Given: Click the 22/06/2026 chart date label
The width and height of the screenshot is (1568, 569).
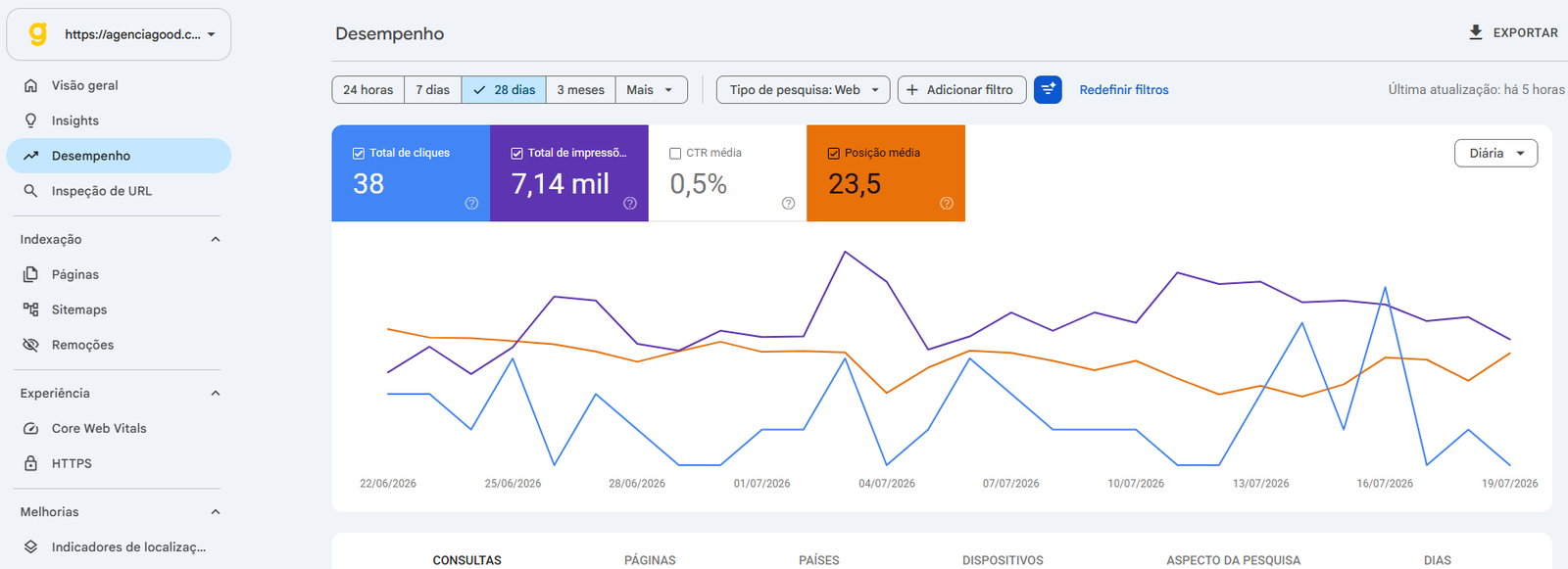Looking at the screenshot, I should [388, 484].
